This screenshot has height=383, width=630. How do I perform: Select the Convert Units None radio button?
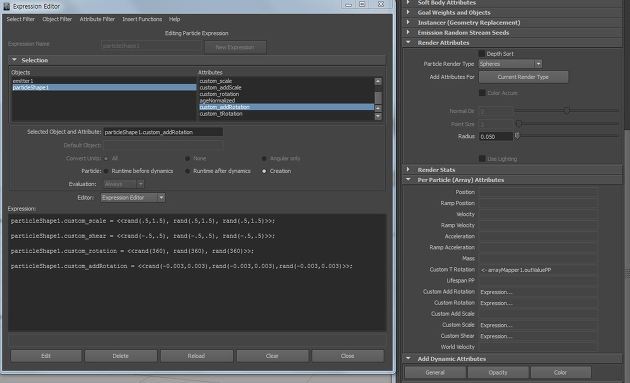click(187, 158)
